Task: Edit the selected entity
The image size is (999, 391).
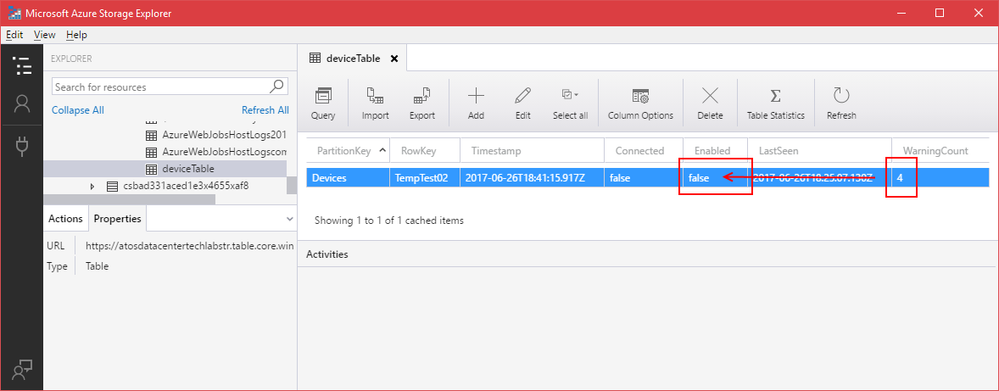Action: pos(523,104)
